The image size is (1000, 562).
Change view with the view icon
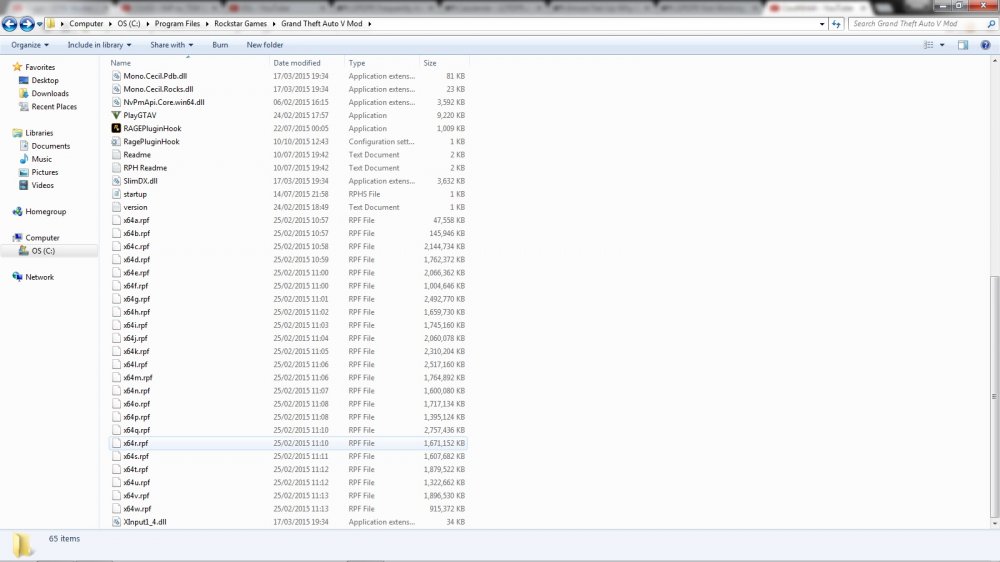click(929, 45)
